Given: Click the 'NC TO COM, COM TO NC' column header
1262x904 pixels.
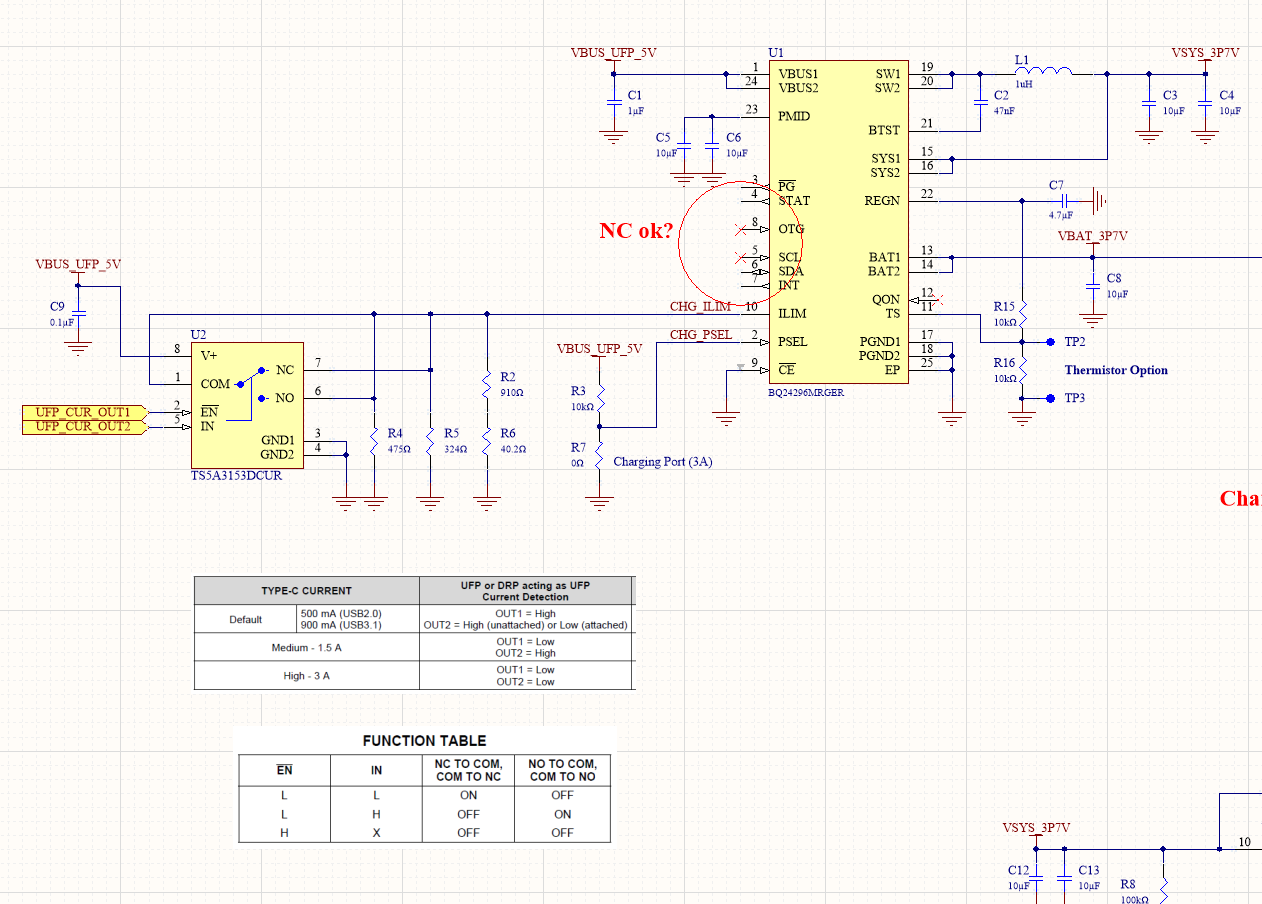Looking at the screenshot, I should 467,770.
